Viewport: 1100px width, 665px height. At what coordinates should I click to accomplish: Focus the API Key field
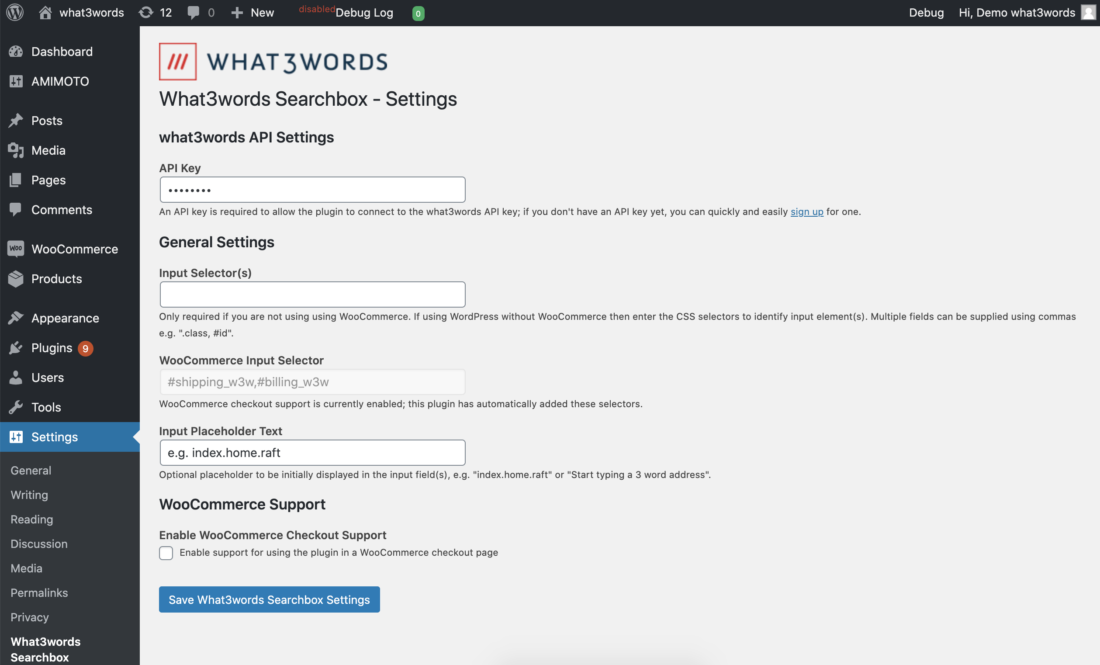tap(312, 189)
